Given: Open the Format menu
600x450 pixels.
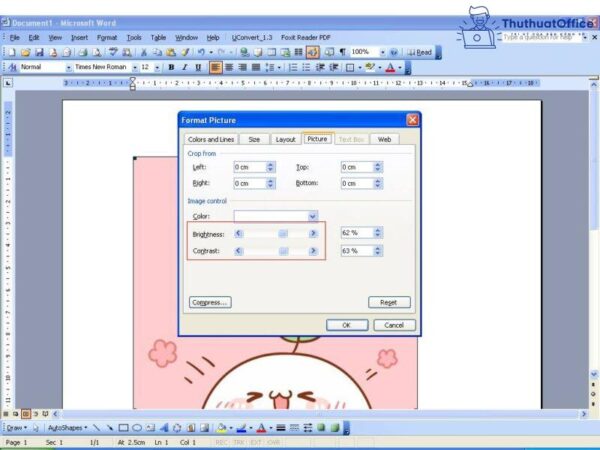Looking at the screenshot, I should tap(106, 37).
